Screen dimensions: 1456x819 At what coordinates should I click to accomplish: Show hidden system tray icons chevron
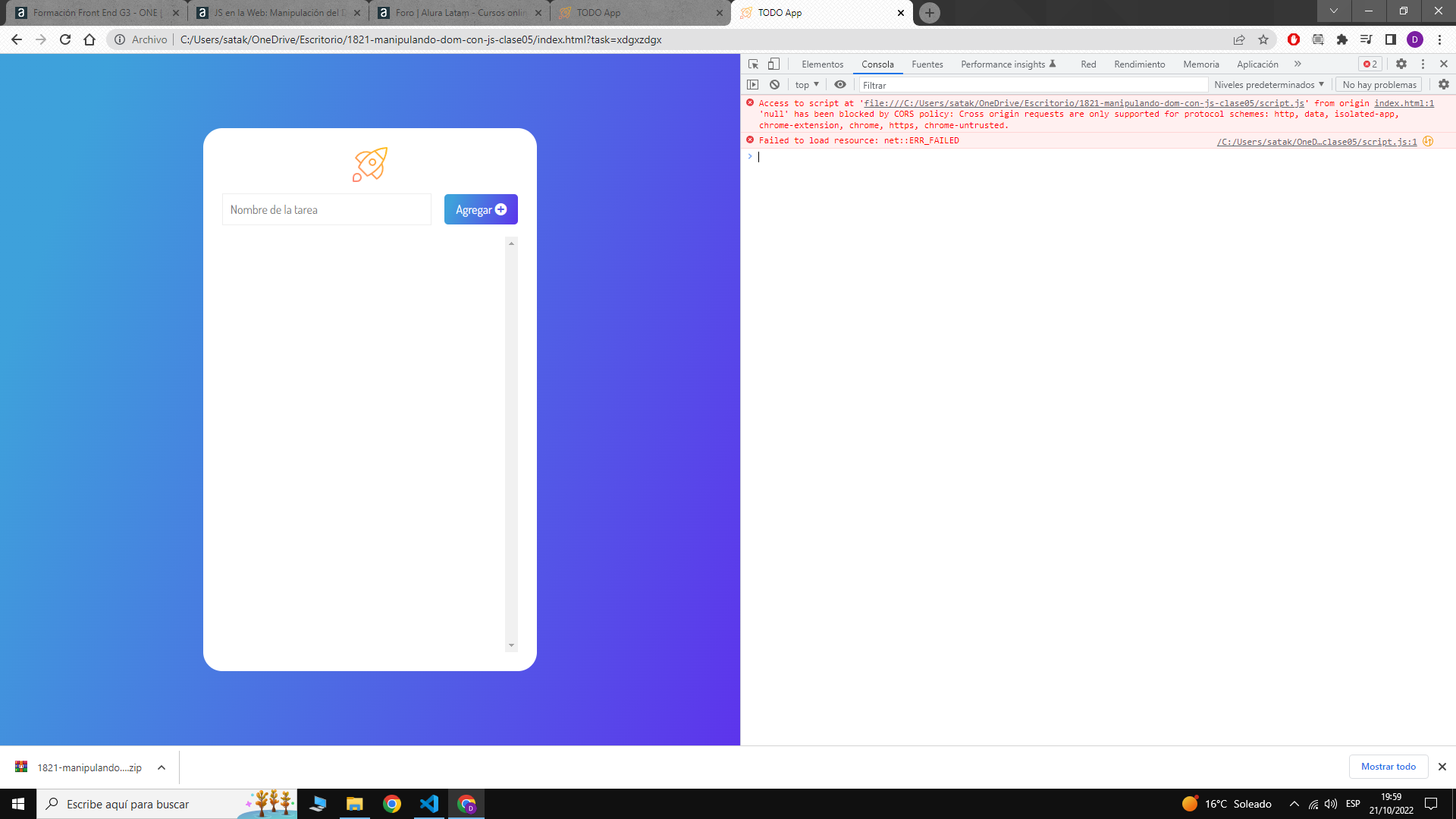pyautogui.click(x=1294, y=804)
